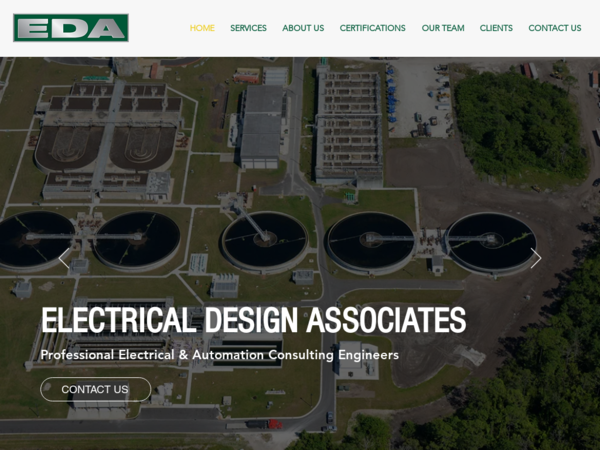
Task: Advance to next slide with right arrow
Action: pyautogui.click(x=536, y=258)
